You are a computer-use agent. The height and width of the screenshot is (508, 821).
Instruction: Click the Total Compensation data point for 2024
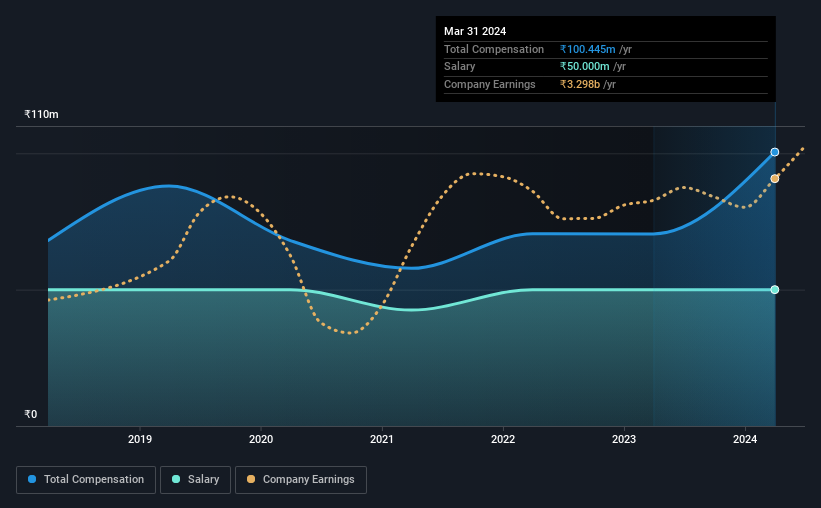[x=774, y=152]
